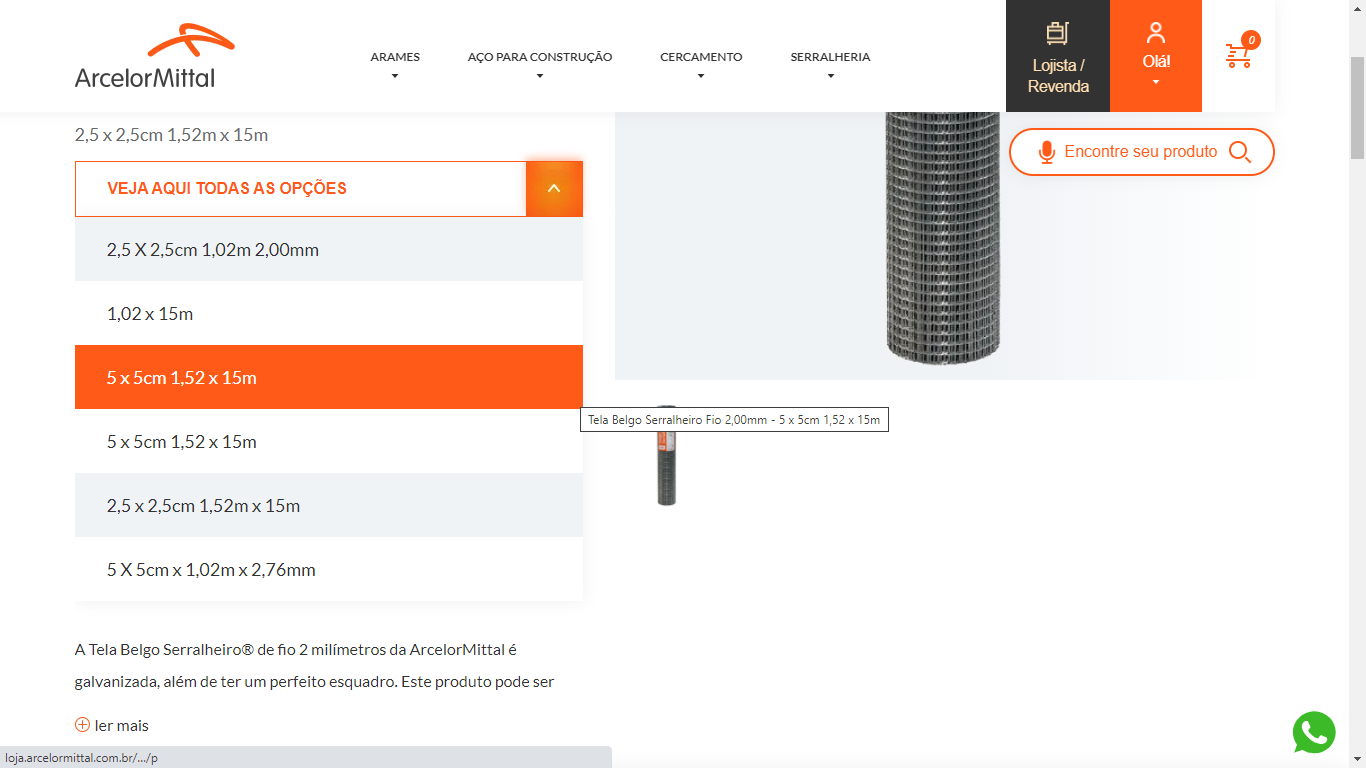Open WhatsApp chat icon

pos(1314,732)
